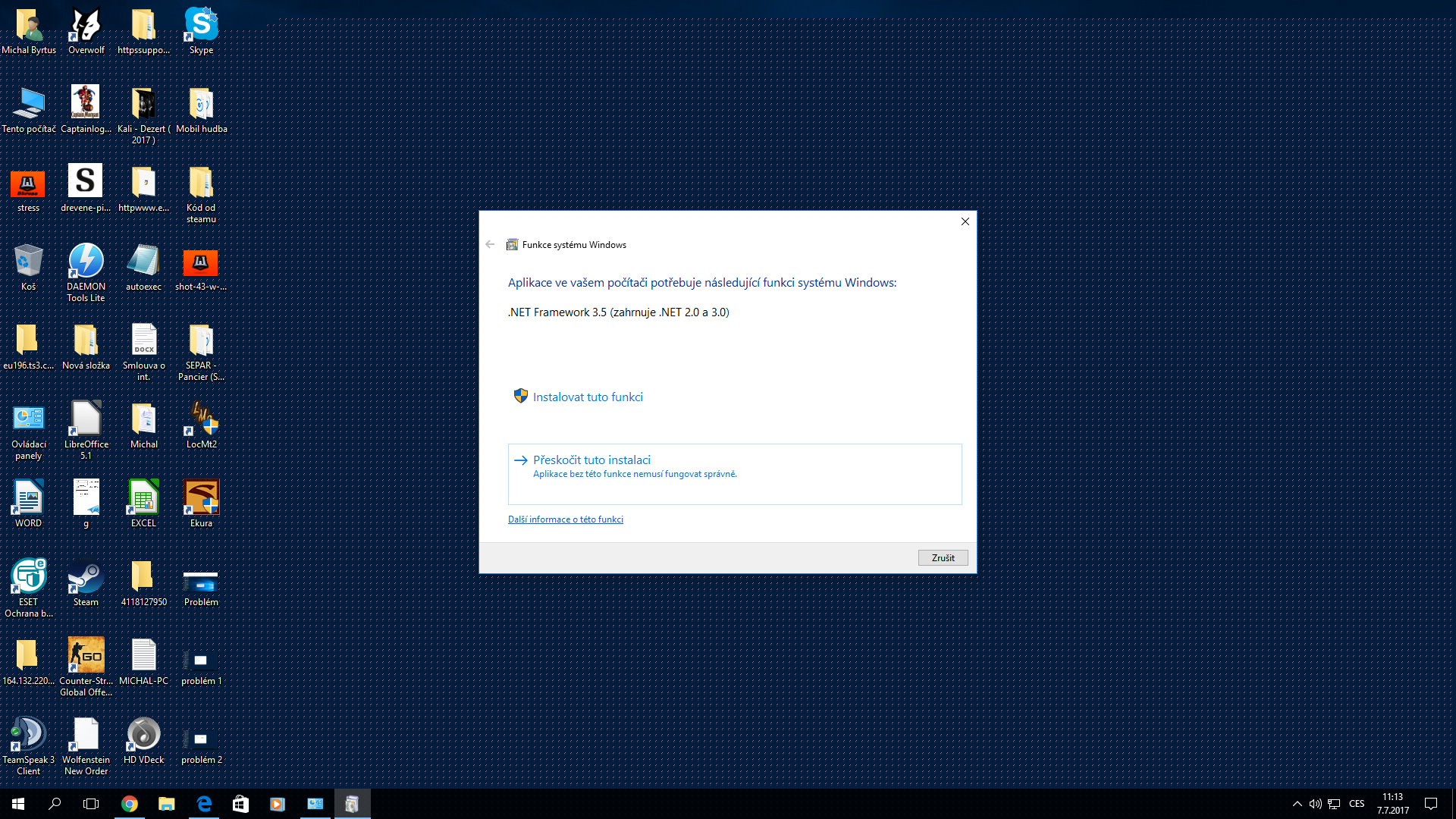Click the Overwolf desktop icon

click(x=86, y=30)
